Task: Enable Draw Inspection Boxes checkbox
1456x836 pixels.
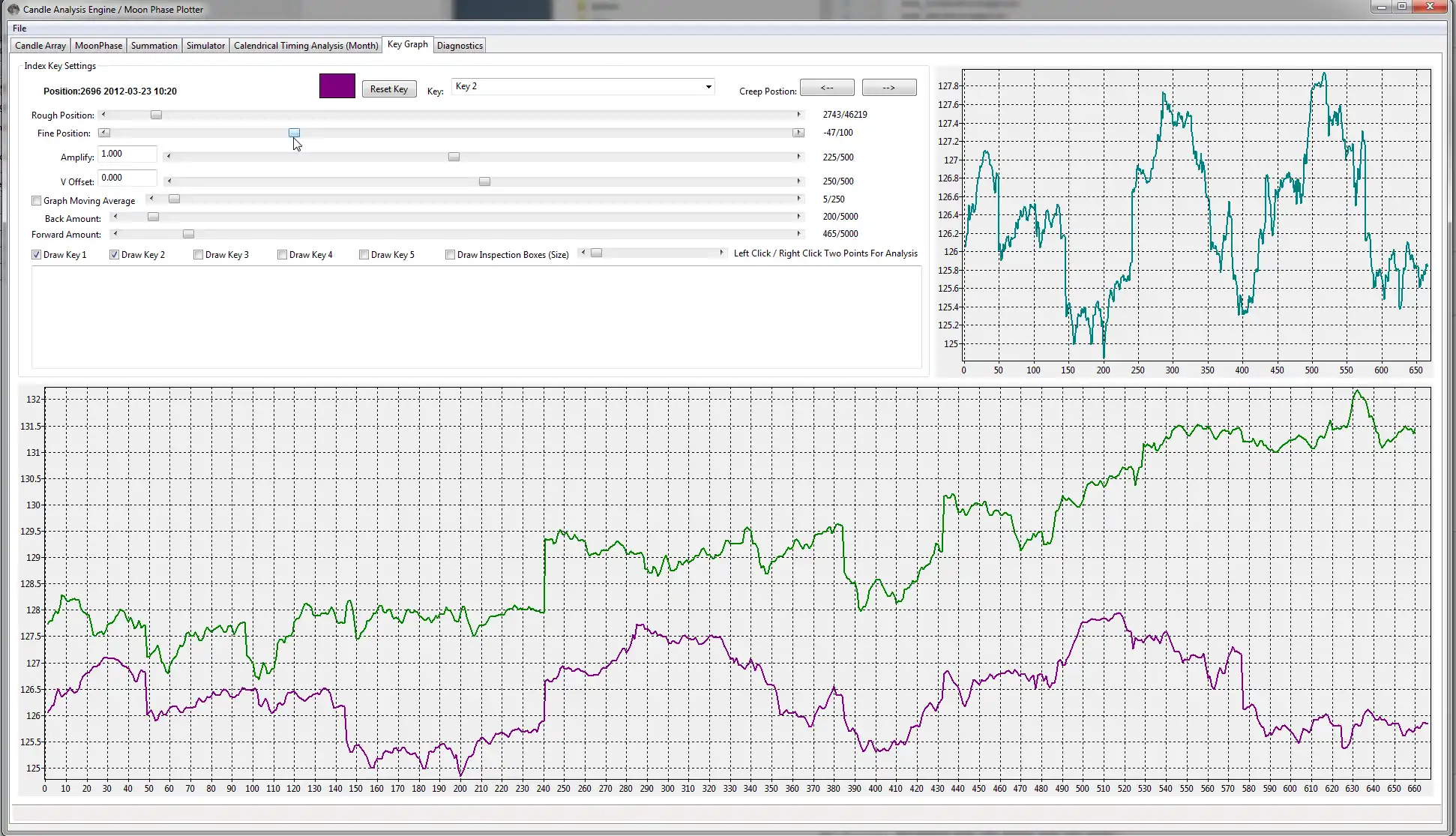Action: click(449, 254)
